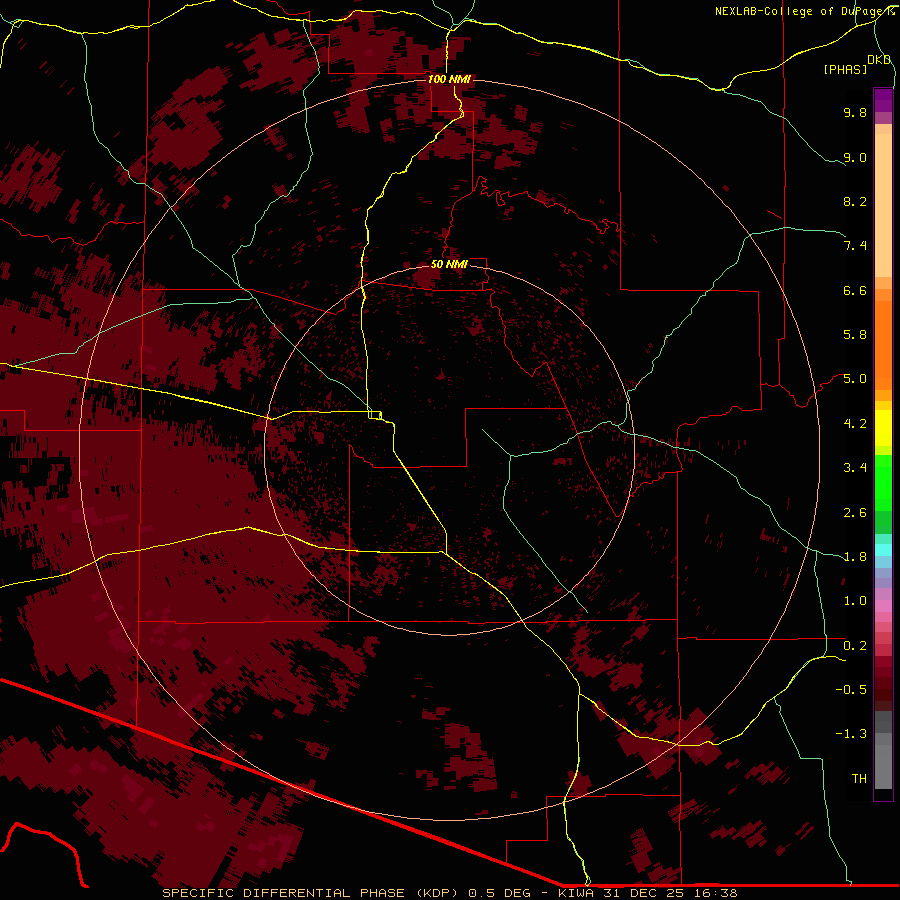900x900 pixels.
Task: Click the -0.5 value on color scale
Action: click(851, 690)
